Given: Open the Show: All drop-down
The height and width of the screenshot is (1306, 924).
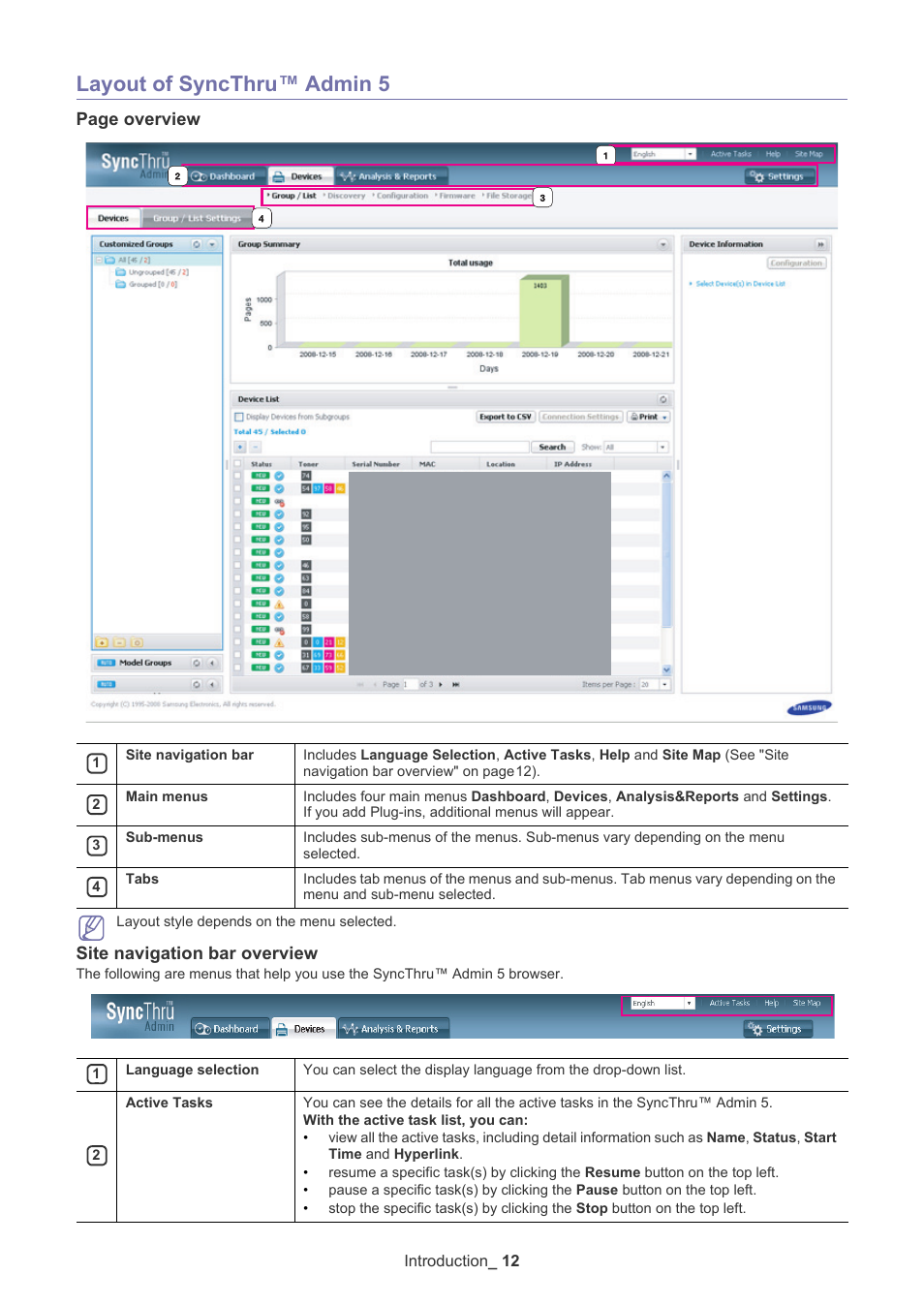Looking at the screenshot, I should [636, 447].
